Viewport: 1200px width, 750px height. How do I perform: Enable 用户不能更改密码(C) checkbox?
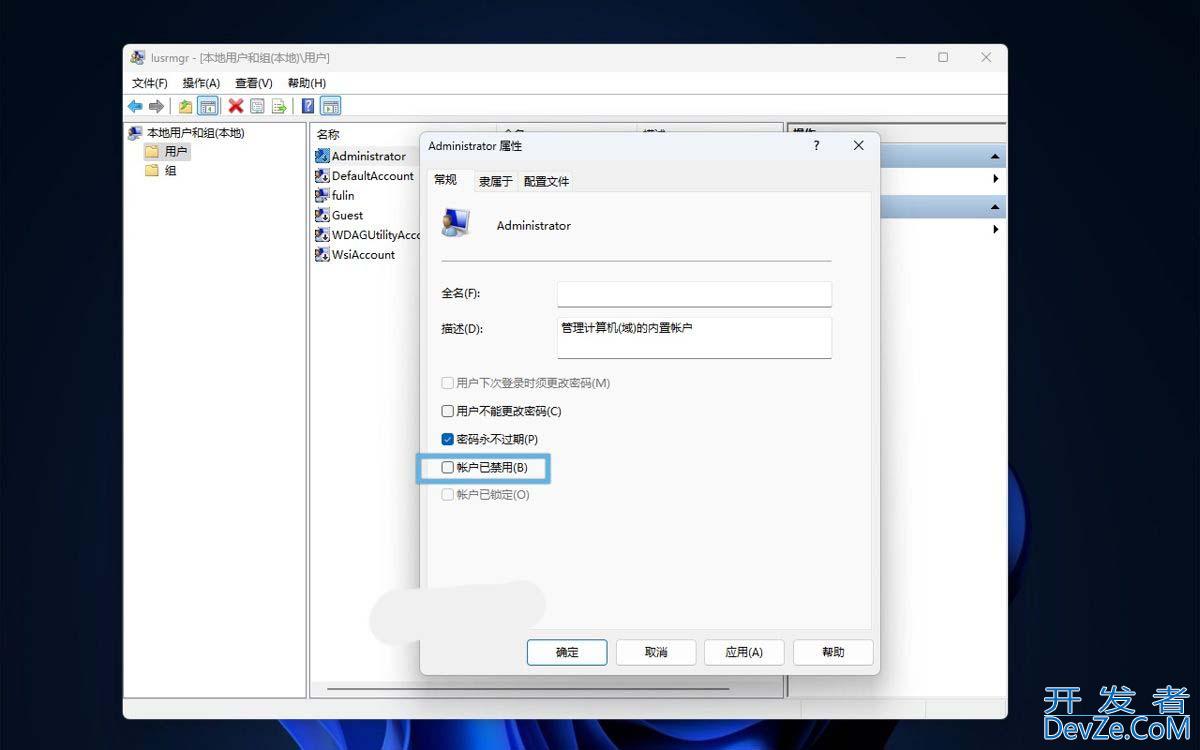tap(447, 411)
